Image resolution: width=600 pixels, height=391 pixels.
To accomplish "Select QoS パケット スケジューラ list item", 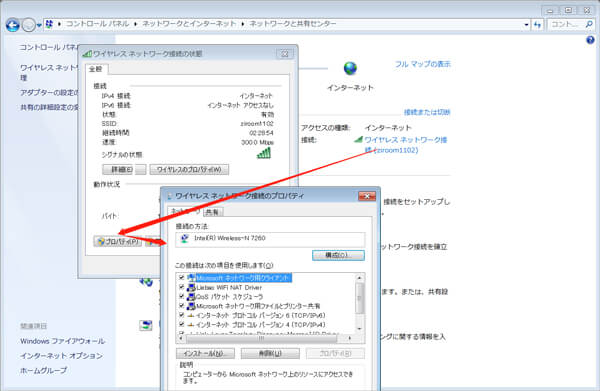I will click(x=230, y=297).
